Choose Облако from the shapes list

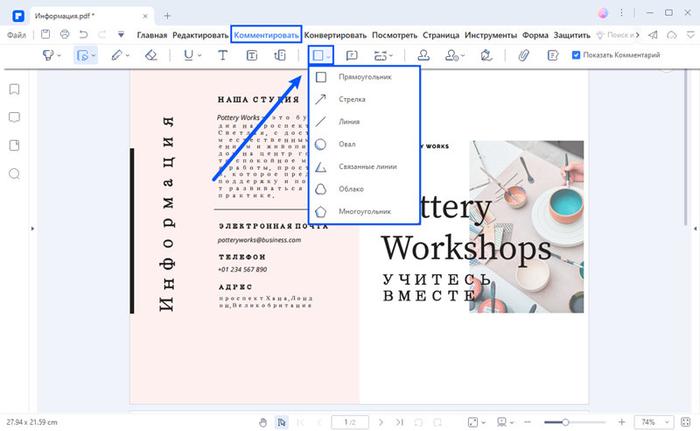pyautogui.click(x=351, y=189)
